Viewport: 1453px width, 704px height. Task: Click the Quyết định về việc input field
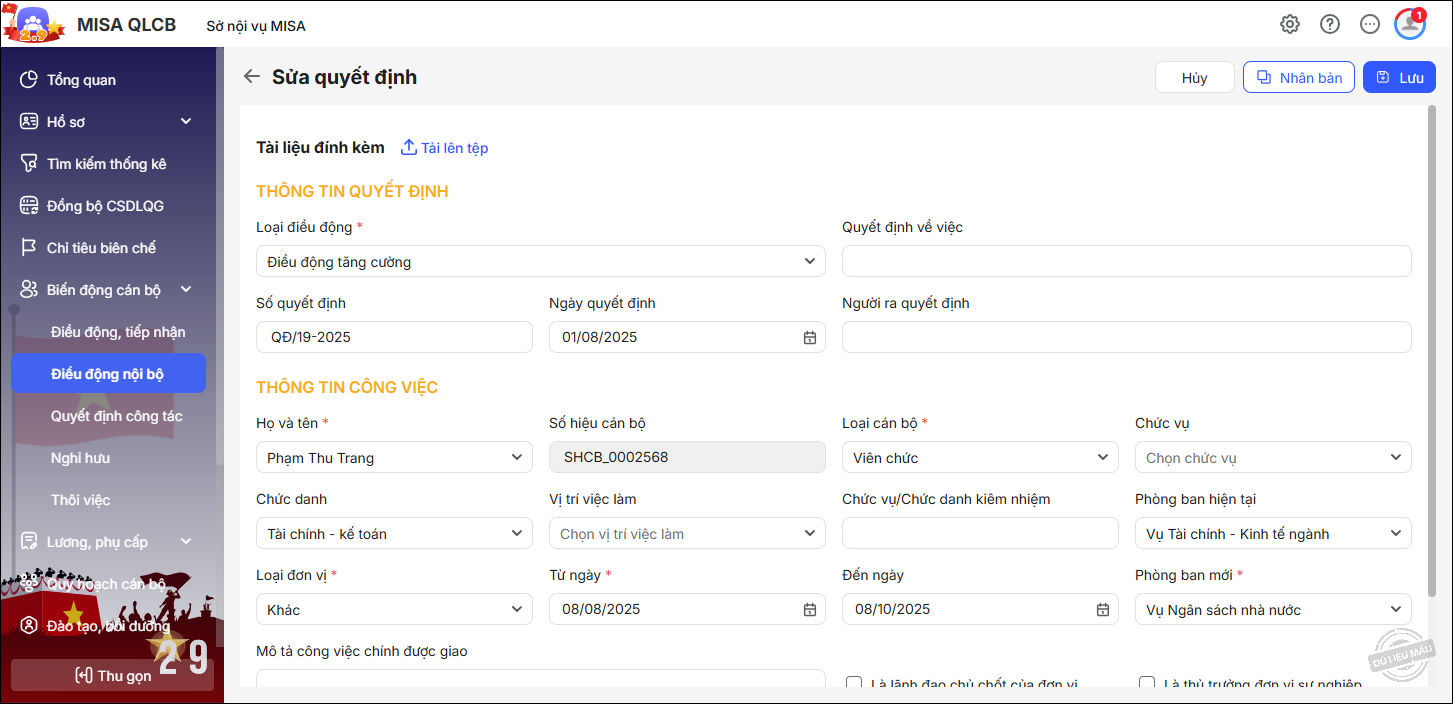[x=1126, y=262]
